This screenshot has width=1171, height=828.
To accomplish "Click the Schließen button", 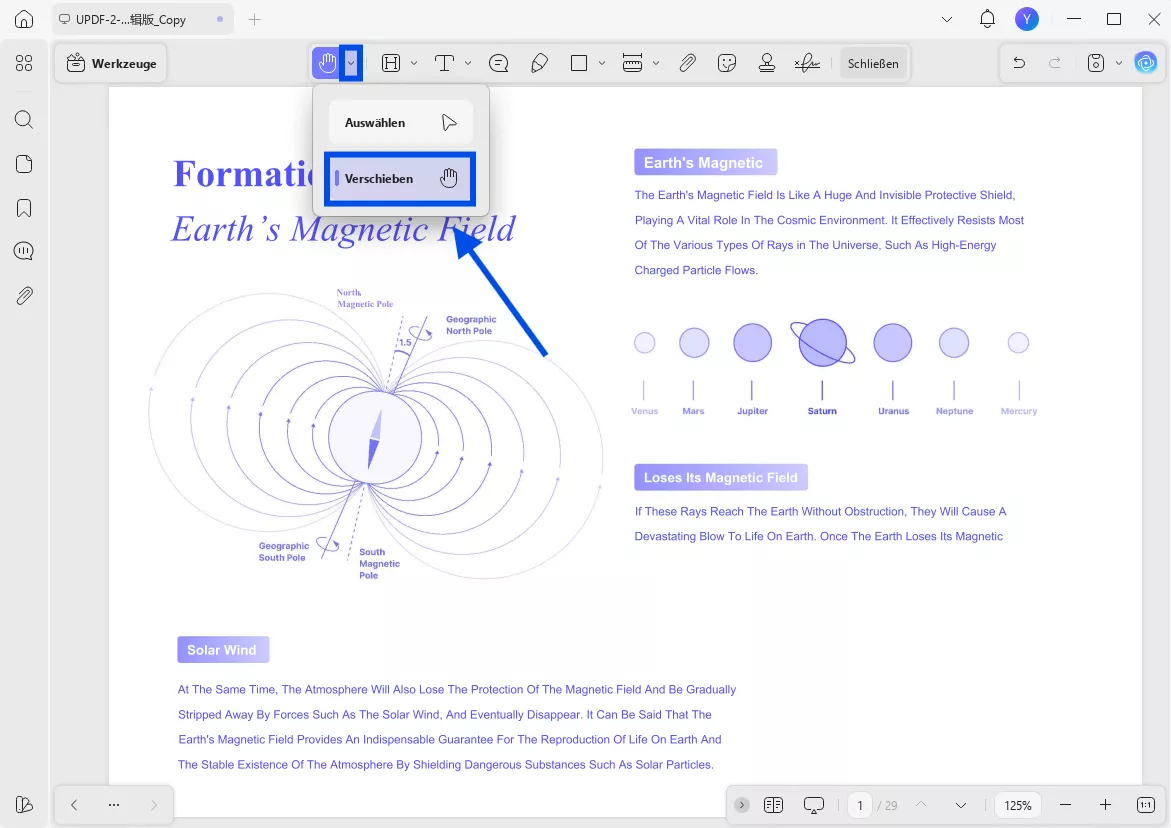I will pos(873,63).
